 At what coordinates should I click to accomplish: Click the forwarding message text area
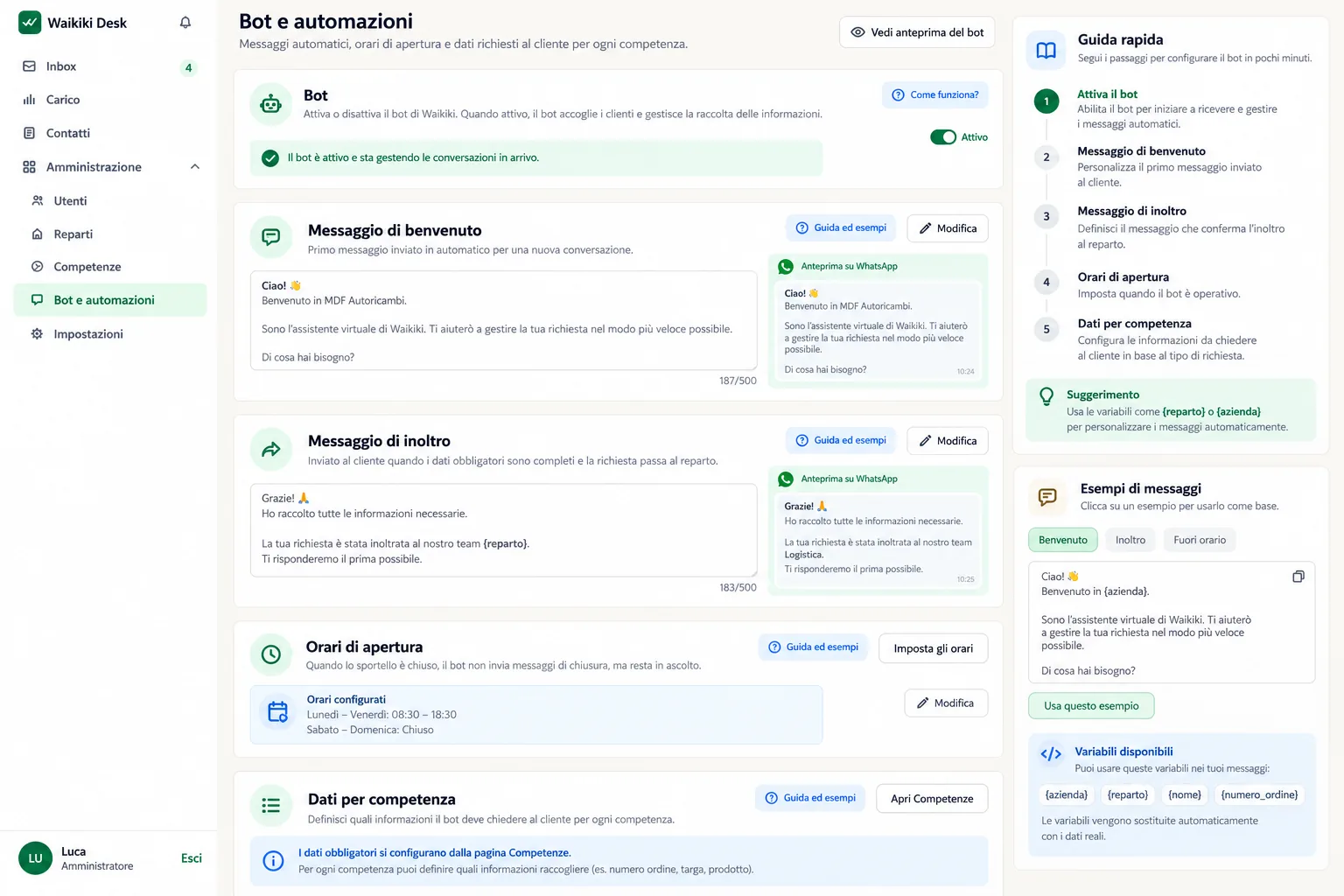pyautogui.click(x=504, y=530)
